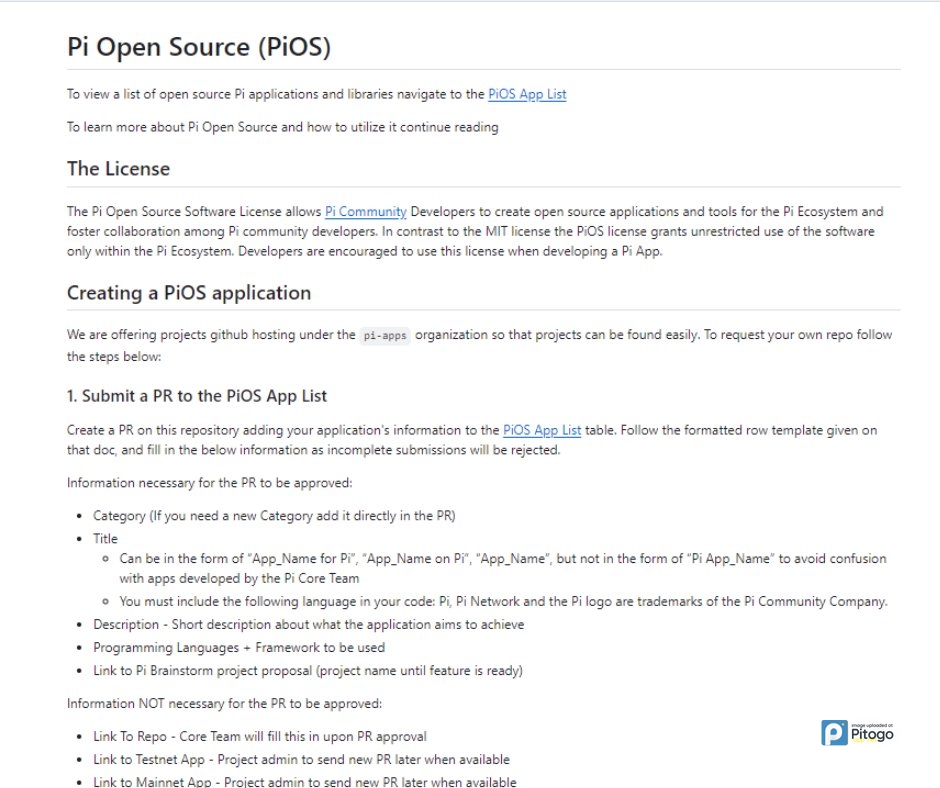Click the Pitogo logo icon
The image size is (940, 788).
pyautogui.click(x=834, y=733)
